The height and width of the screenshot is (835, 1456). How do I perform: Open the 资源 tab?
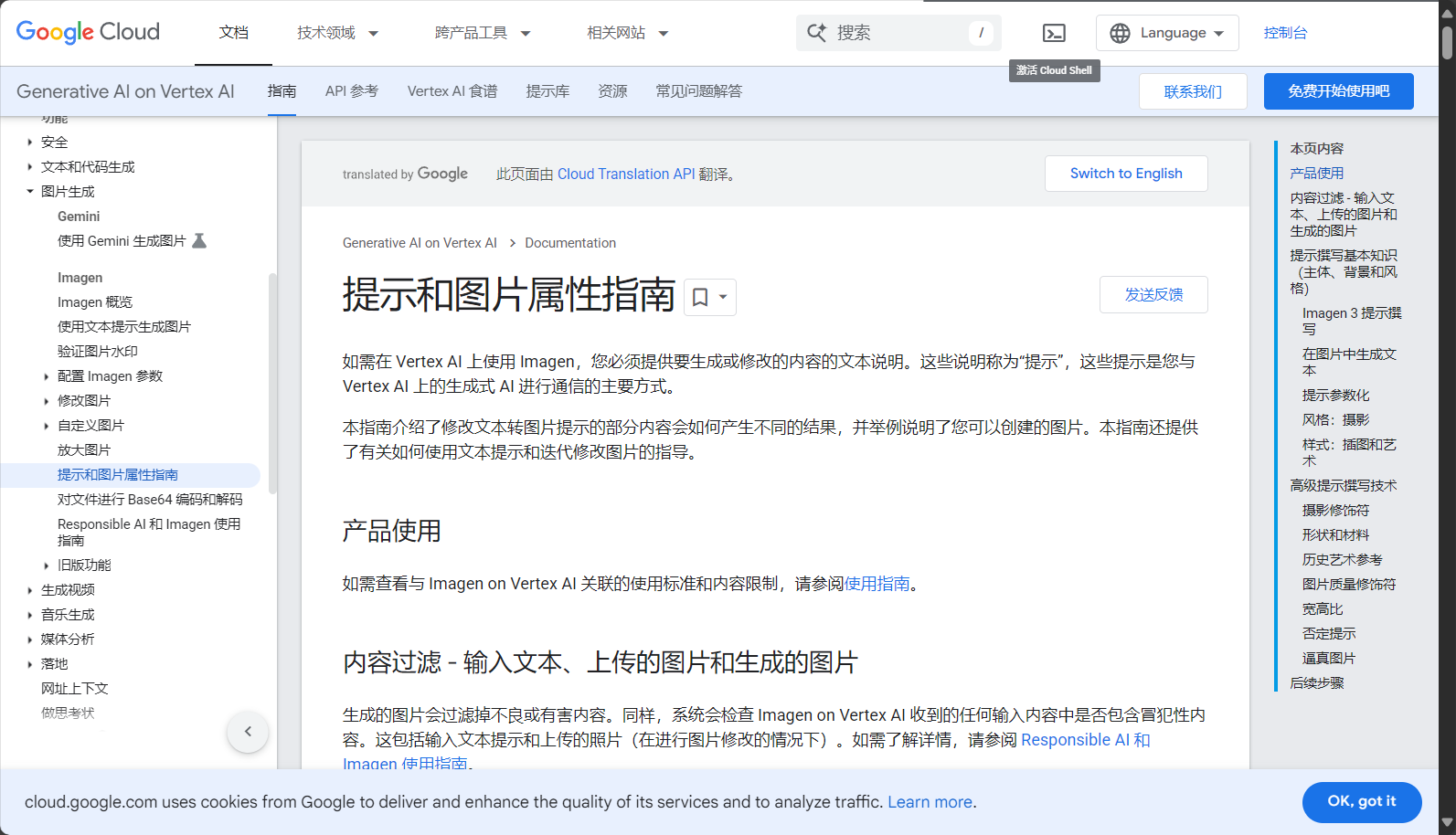[x=612, y=91]
